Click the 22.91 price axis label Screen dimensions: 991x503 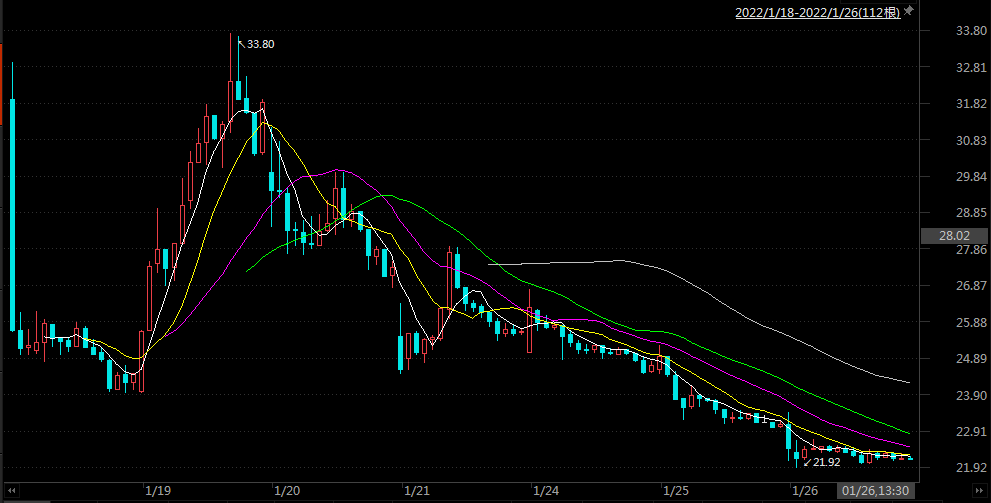point(945,431)
